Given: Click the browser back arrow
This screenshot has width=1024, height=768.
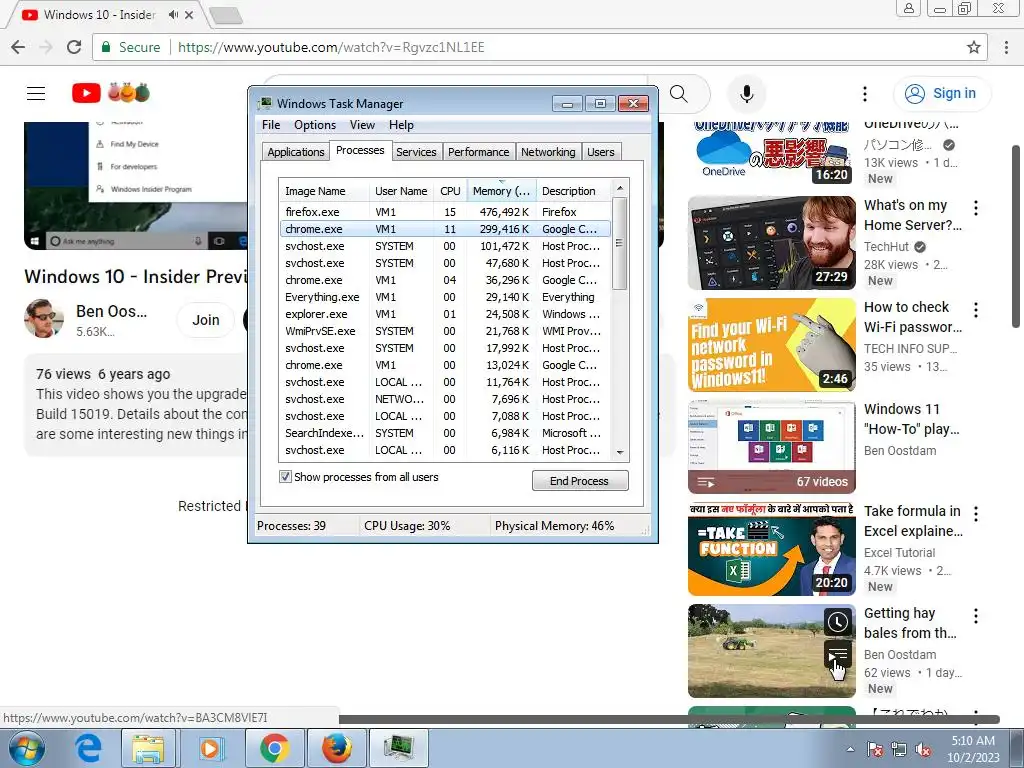Looking at the screenshot, I should 18,47.
